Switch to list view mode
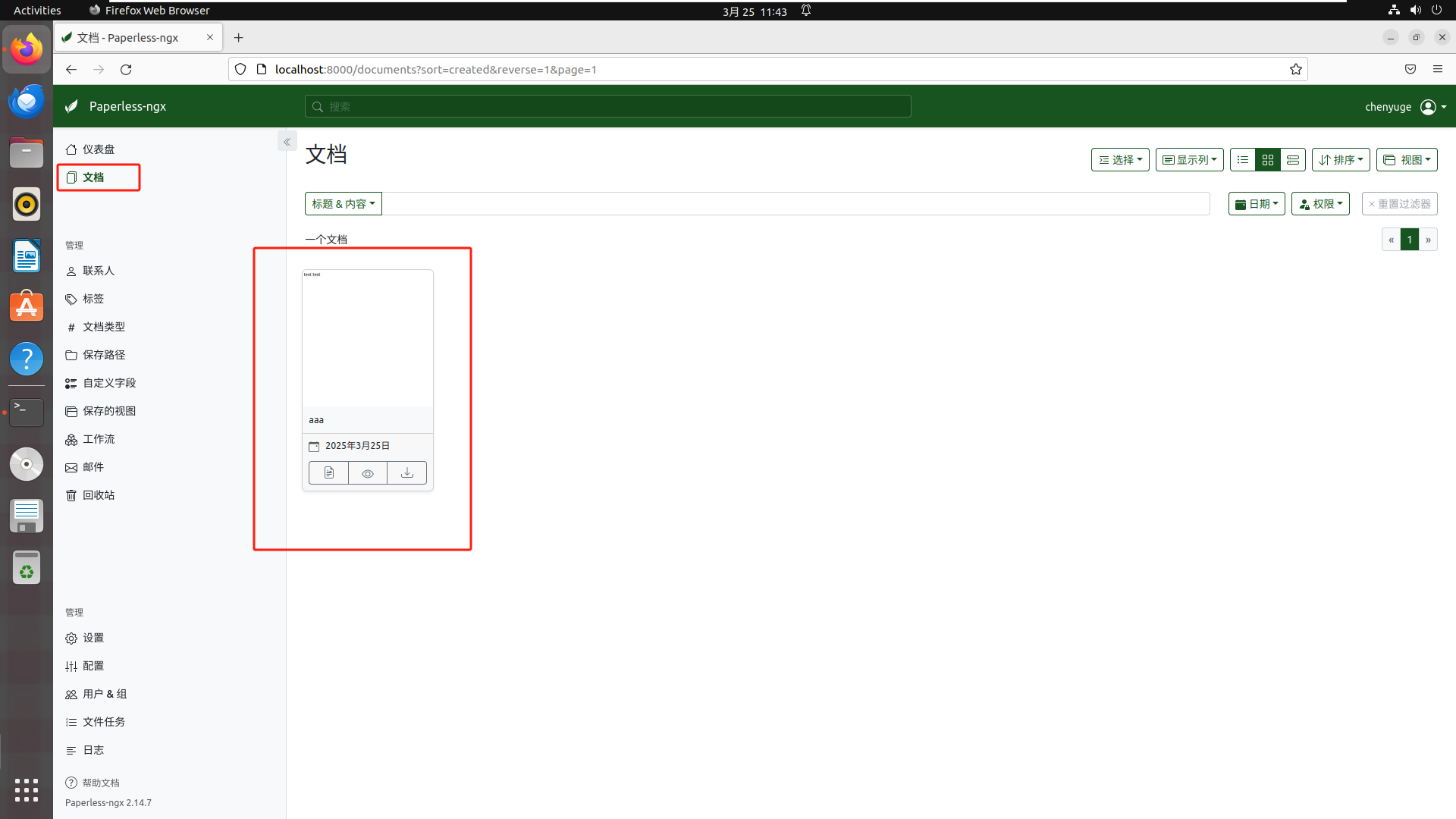The image size is (1456, 819). [1242, 159]
